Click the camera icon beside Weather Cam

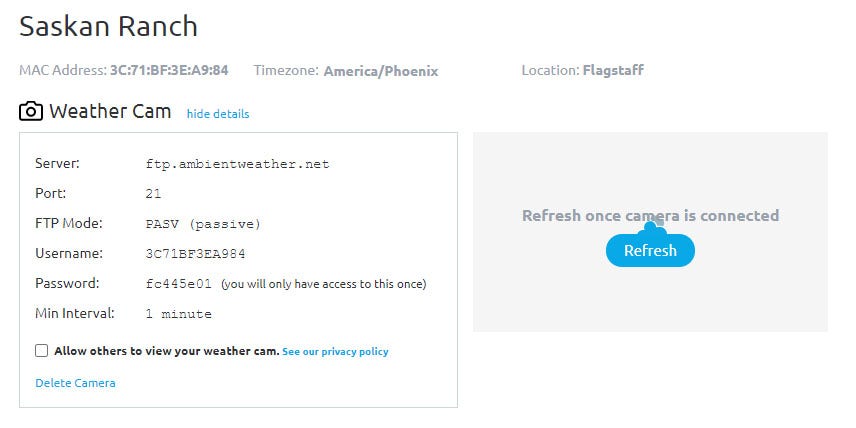pyautogui.click(x=31, y=111)
